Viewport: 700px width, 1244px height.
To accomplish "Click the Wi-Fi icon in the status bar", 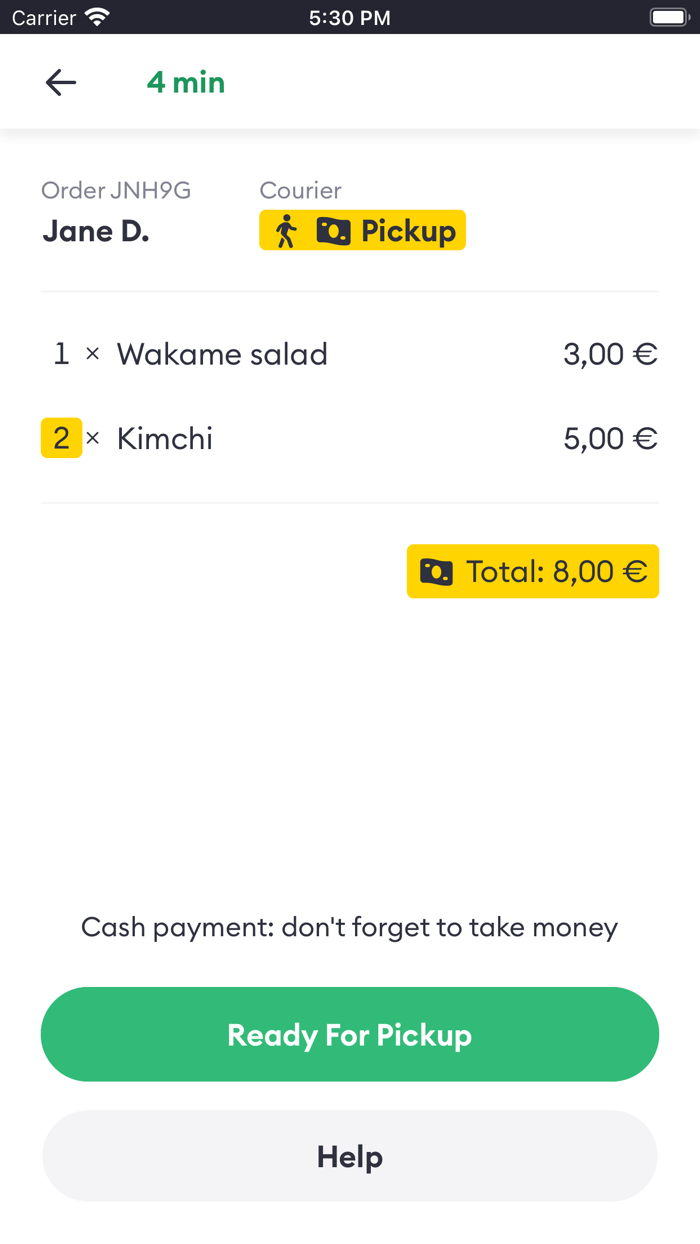I will [x=94, y=16].
